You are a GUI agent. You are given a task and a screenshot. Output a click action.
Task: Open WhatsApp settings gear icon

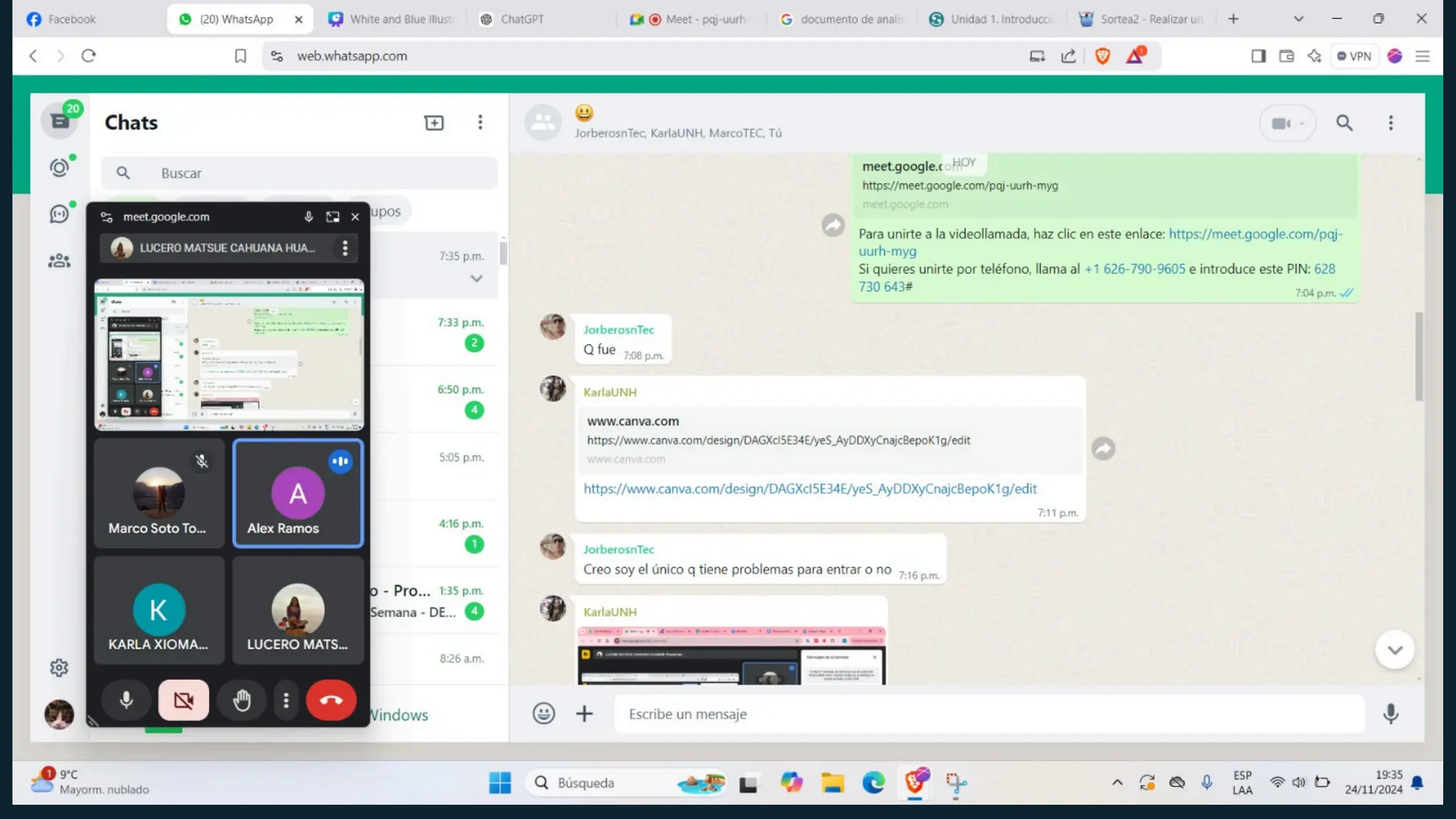[x=60, y=668]
